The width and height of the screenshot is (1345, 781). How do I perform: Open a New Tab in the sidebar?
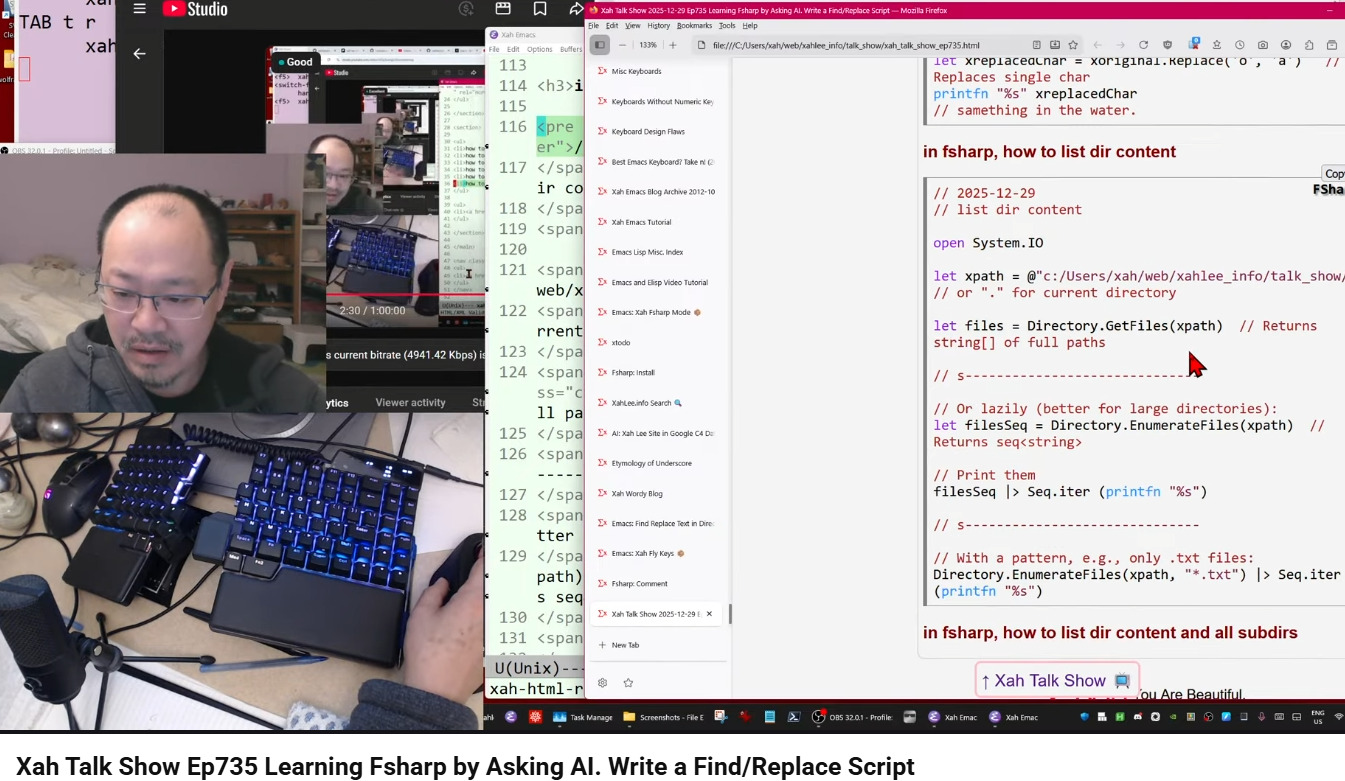pyautogui.click(x=625, y=645)
